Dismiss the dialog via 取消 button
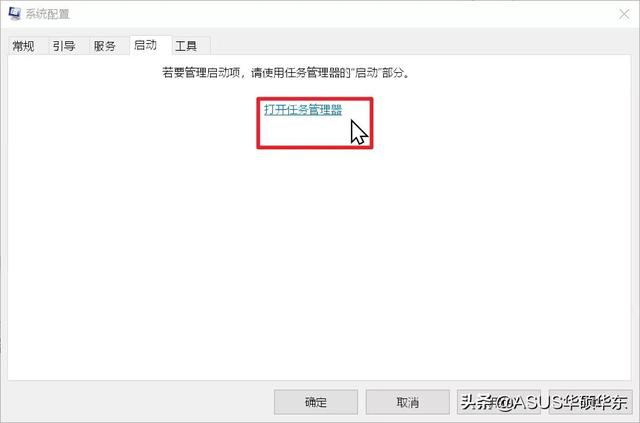Image resolution: width=640 pixels, height=423 pixels. click(408, 402)
